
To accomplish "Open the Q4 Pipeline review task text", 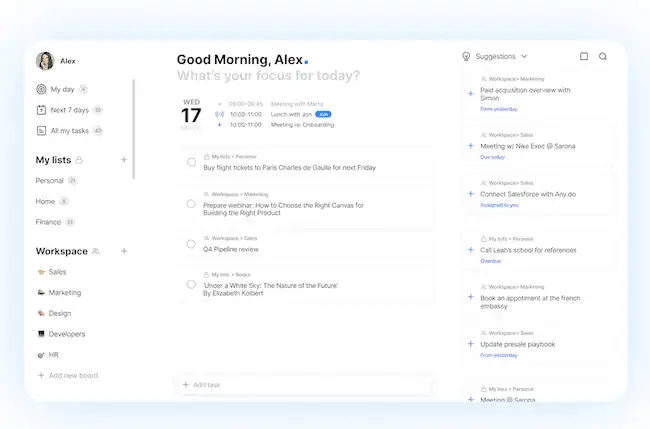I will 230,250.
